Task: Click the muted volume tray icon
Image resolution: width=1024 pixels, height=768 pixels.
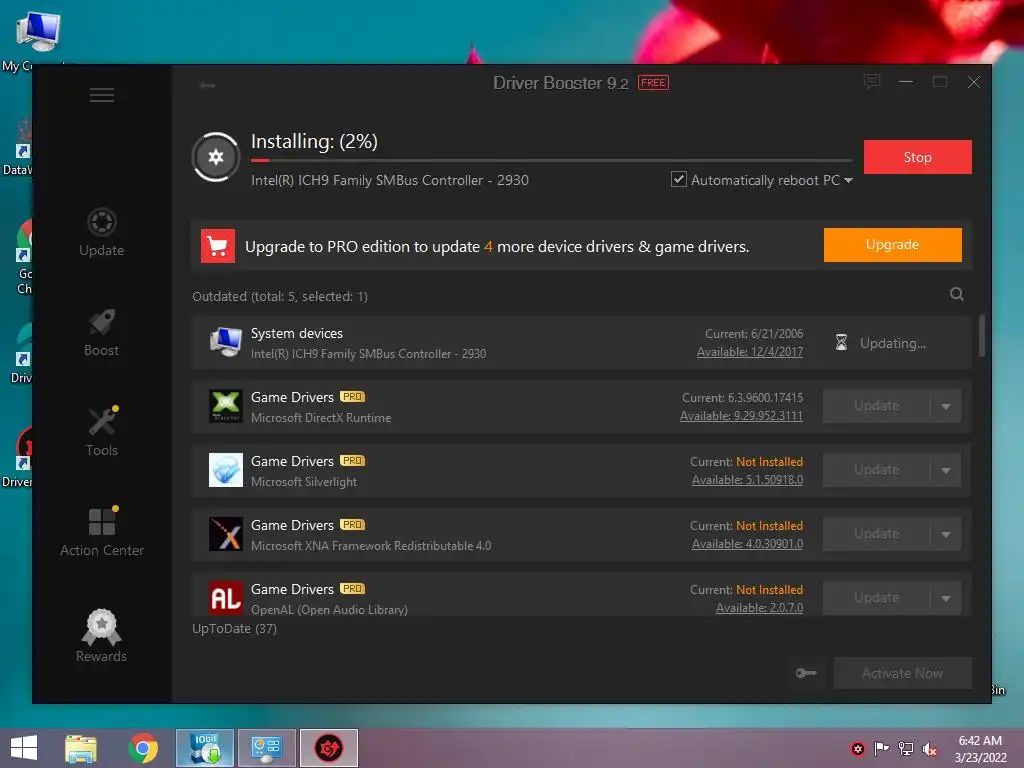Action: (930, 748)
